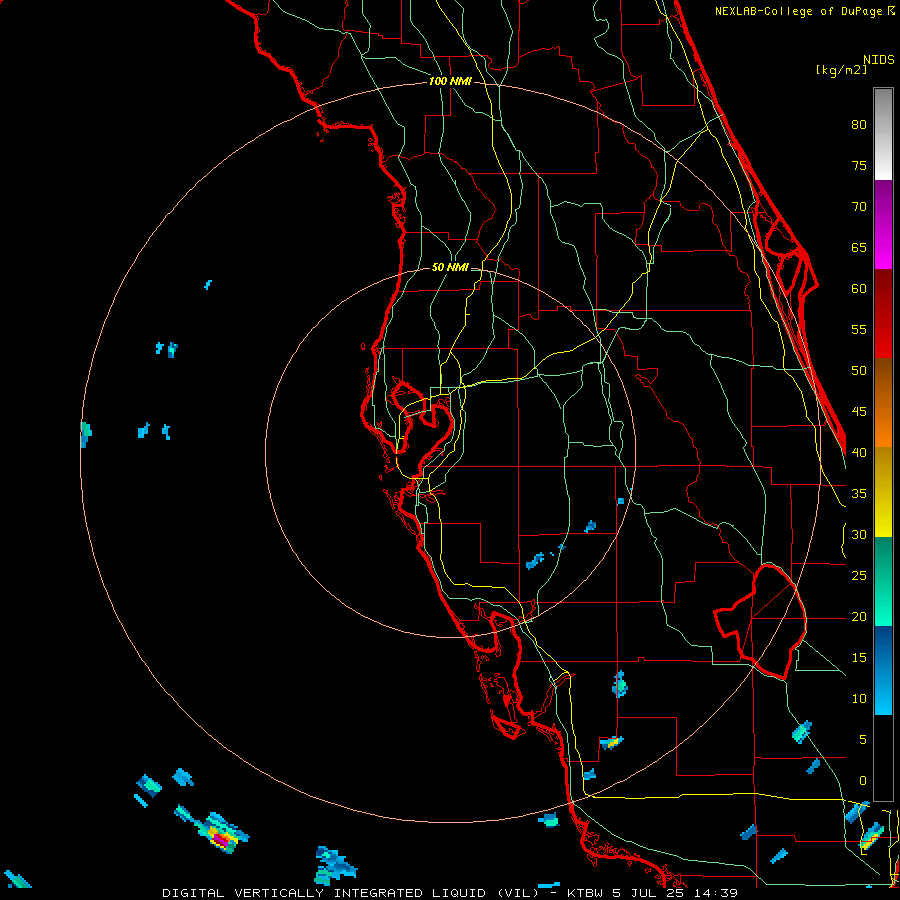Viewport: 900px width, 900px height.
Task: Click the KTBW radar station identifier
Action: (584, 893)
